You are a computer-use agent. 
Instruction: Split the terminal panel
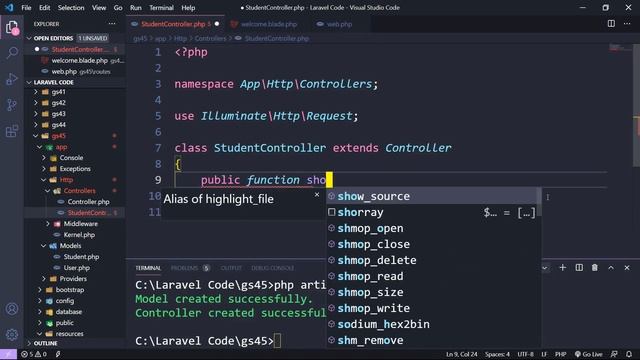579,268
